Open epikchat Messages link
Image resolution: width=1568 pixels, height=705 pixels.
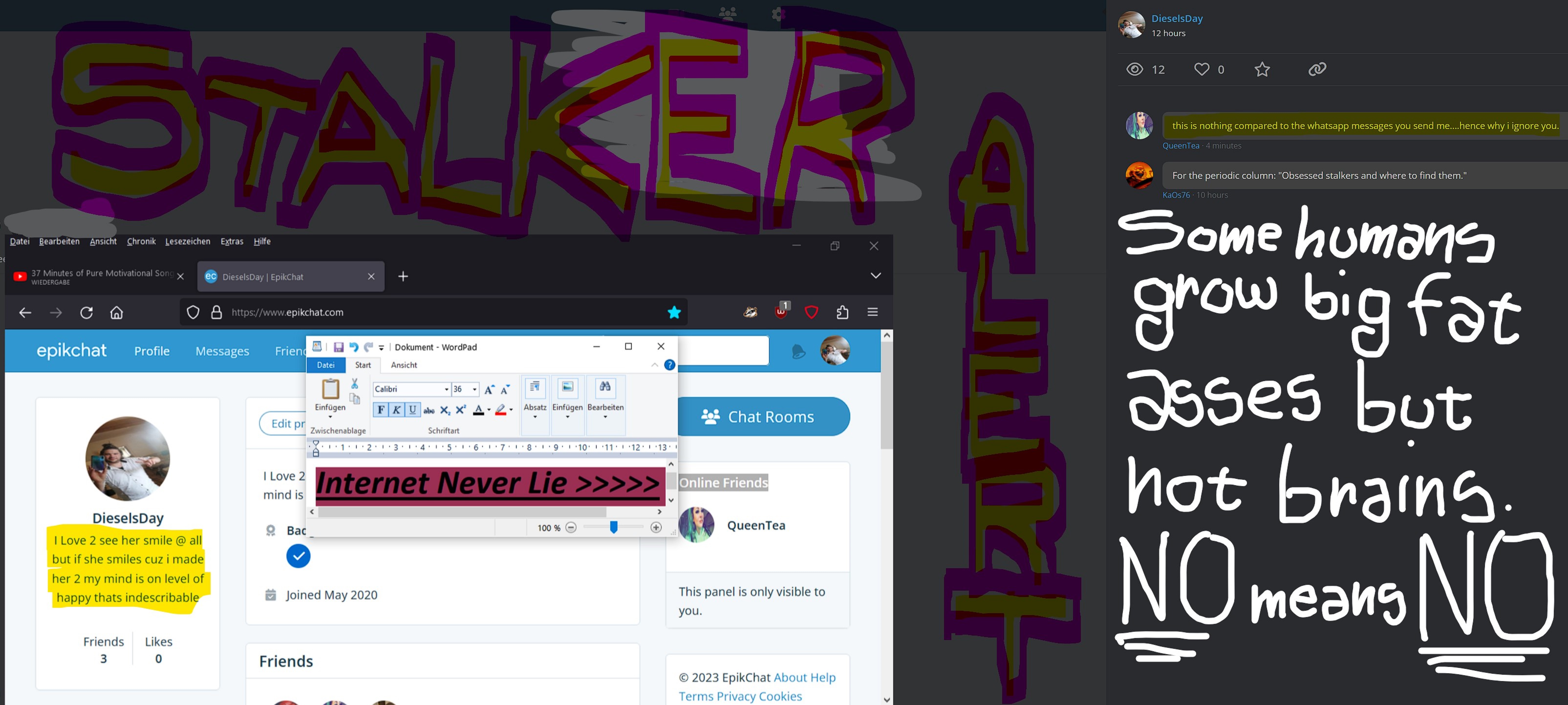pos(222,351)
